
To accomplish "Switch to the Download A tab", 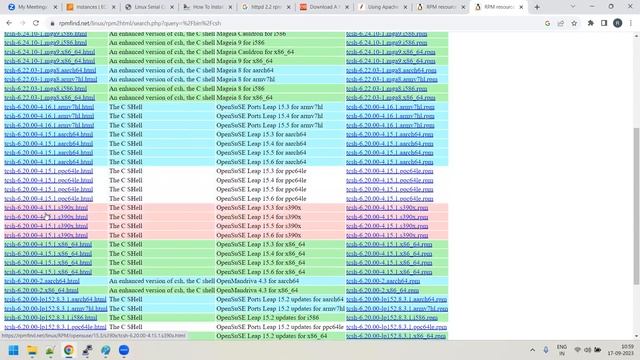I will click(323, 7).
